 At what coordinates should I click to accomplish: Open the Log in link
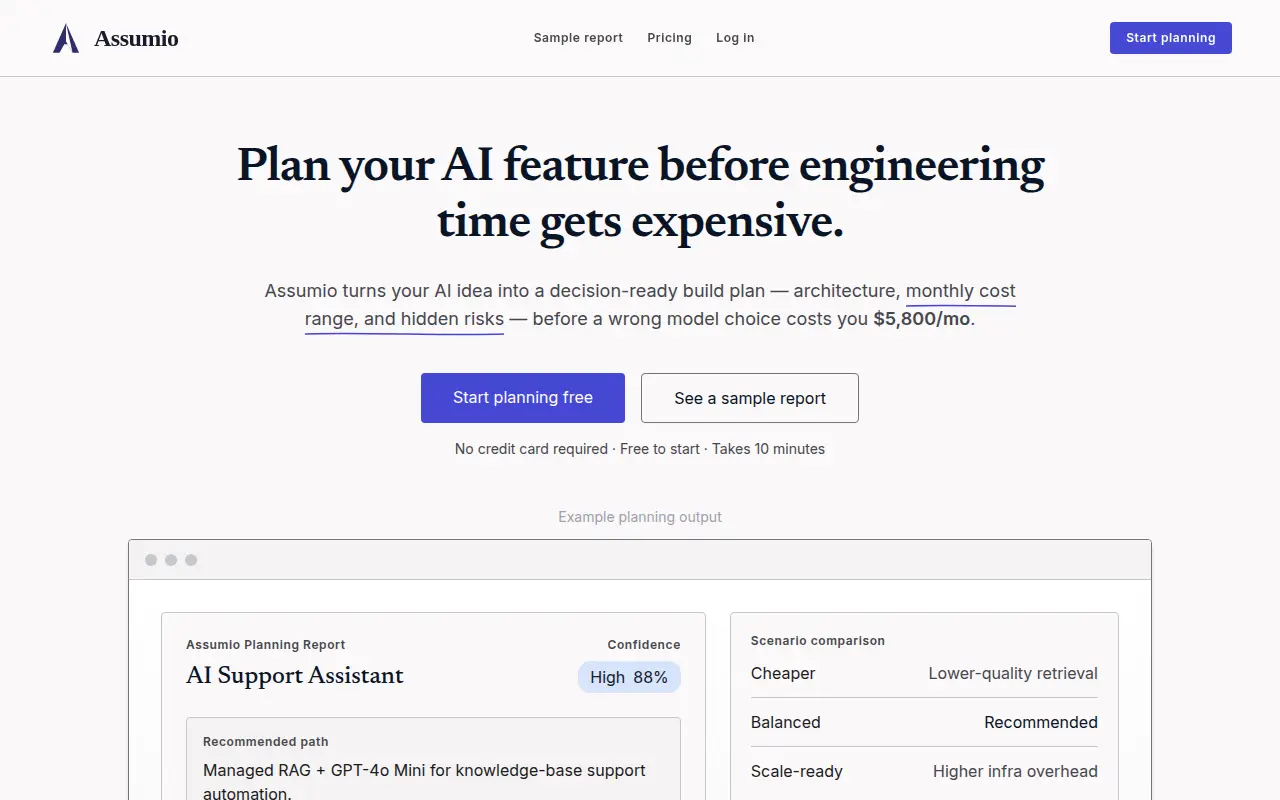(x=735, y=38)
